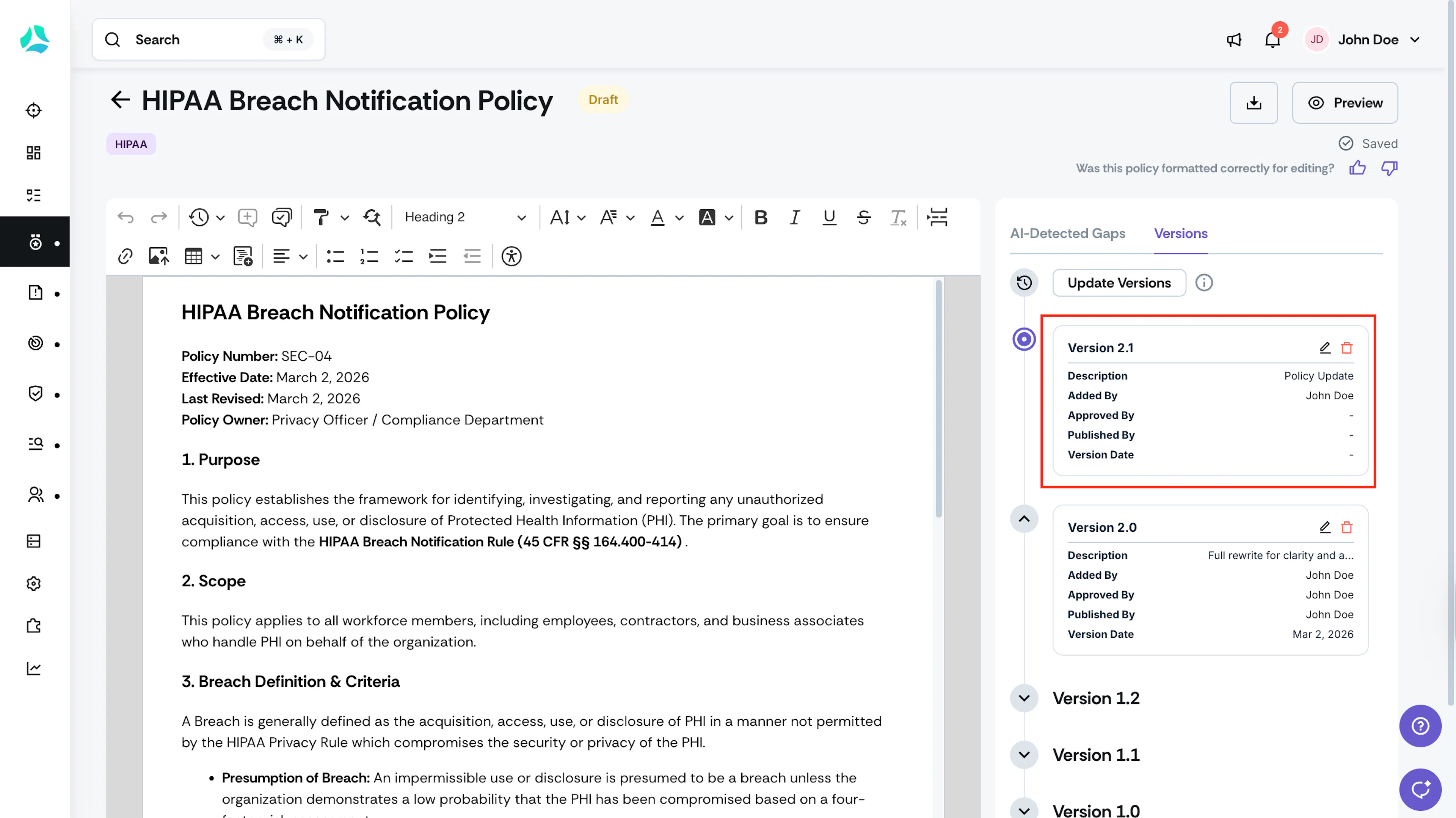
Task: Delete Version 2.1 with trash icon
Action: tap(1347, 348)
